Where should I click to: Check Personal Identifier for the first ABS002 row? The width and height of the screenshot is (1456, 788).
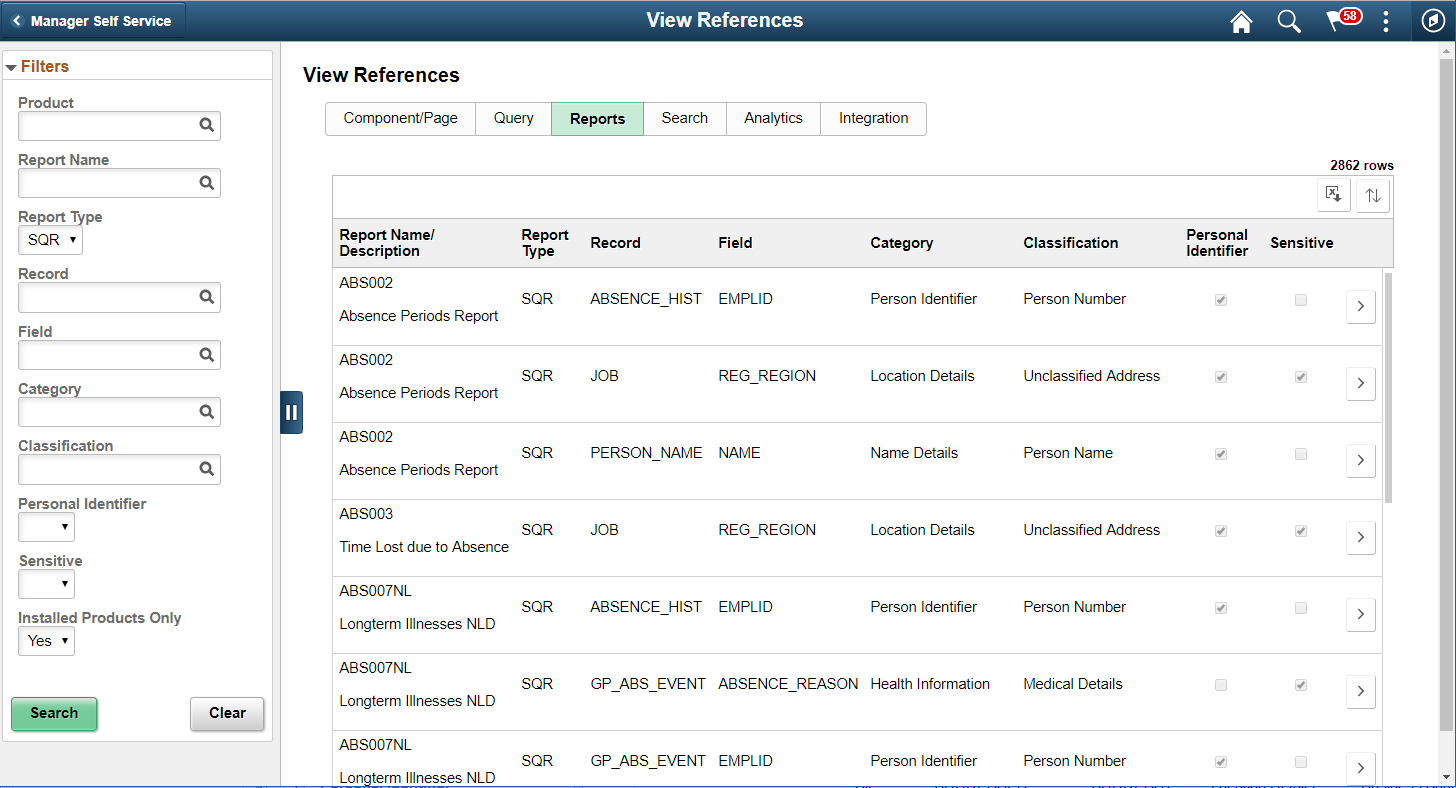[x=1220, y=300]
